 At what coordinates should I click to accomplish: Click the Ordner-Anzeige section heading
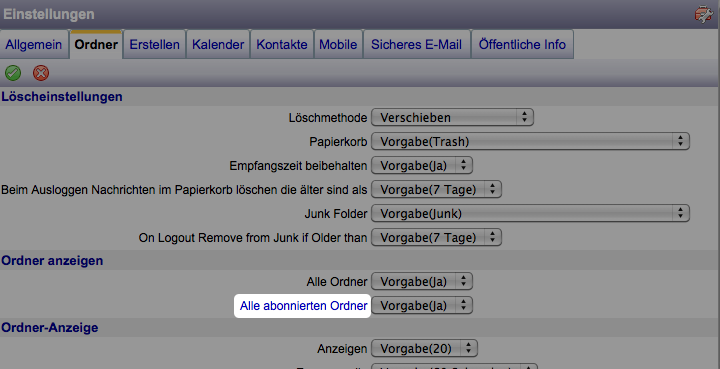point(50,328)
